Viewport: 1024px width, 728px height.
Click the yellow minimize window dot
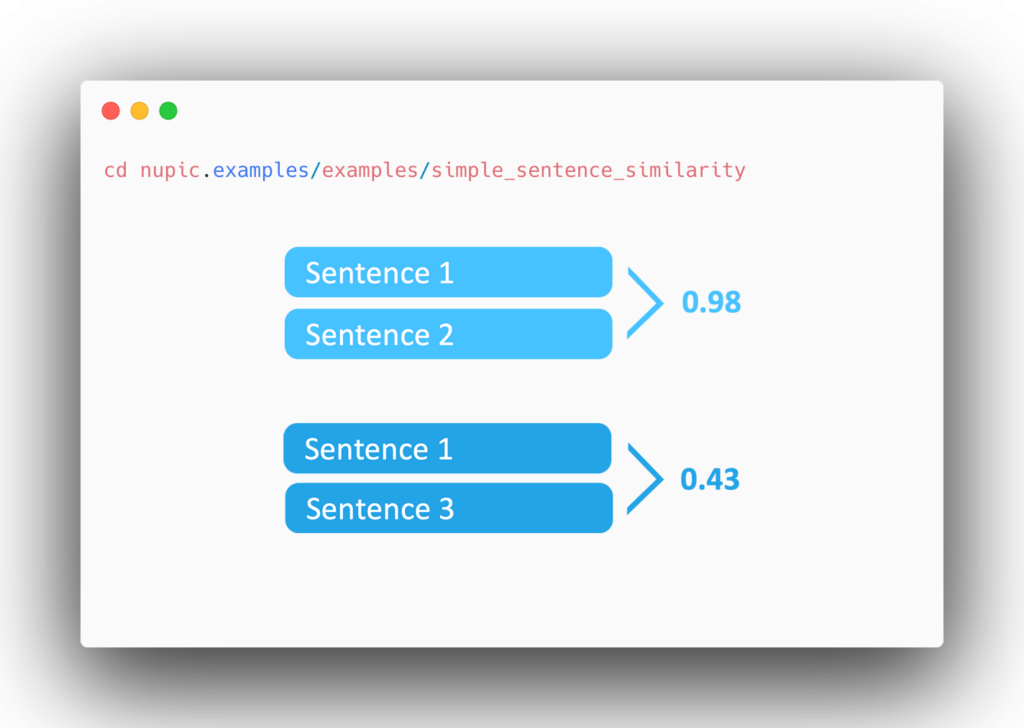[140, 111]
